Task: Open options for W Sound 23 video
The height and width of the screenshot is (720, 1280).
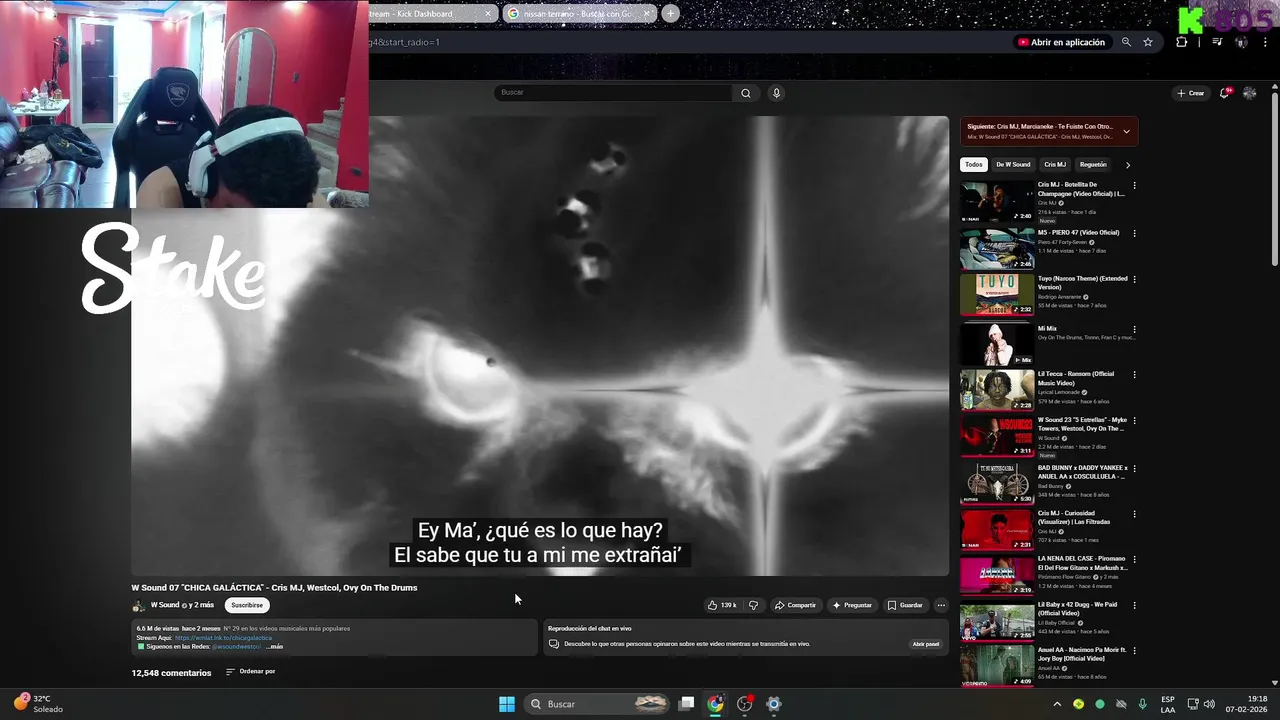Action: [x=1134, y=421]
